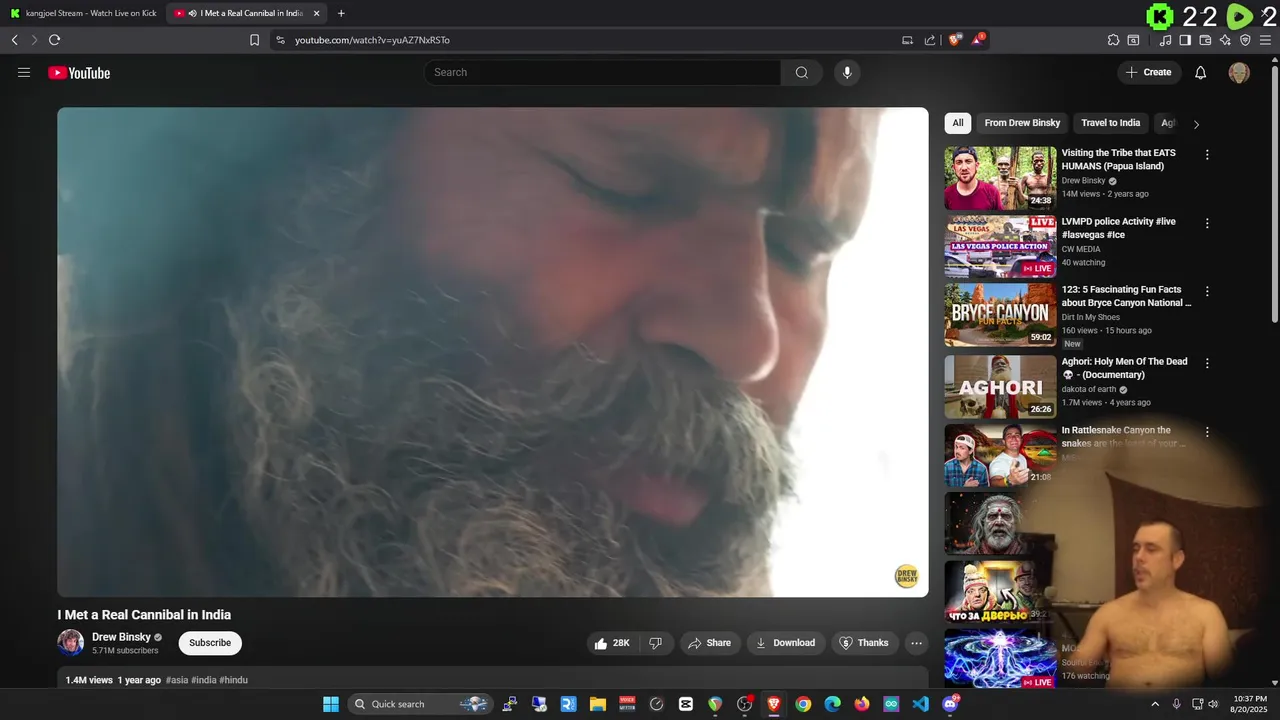Click the search magnifier button
This screenshot has height=720, width=1280.
coord(802,72)
